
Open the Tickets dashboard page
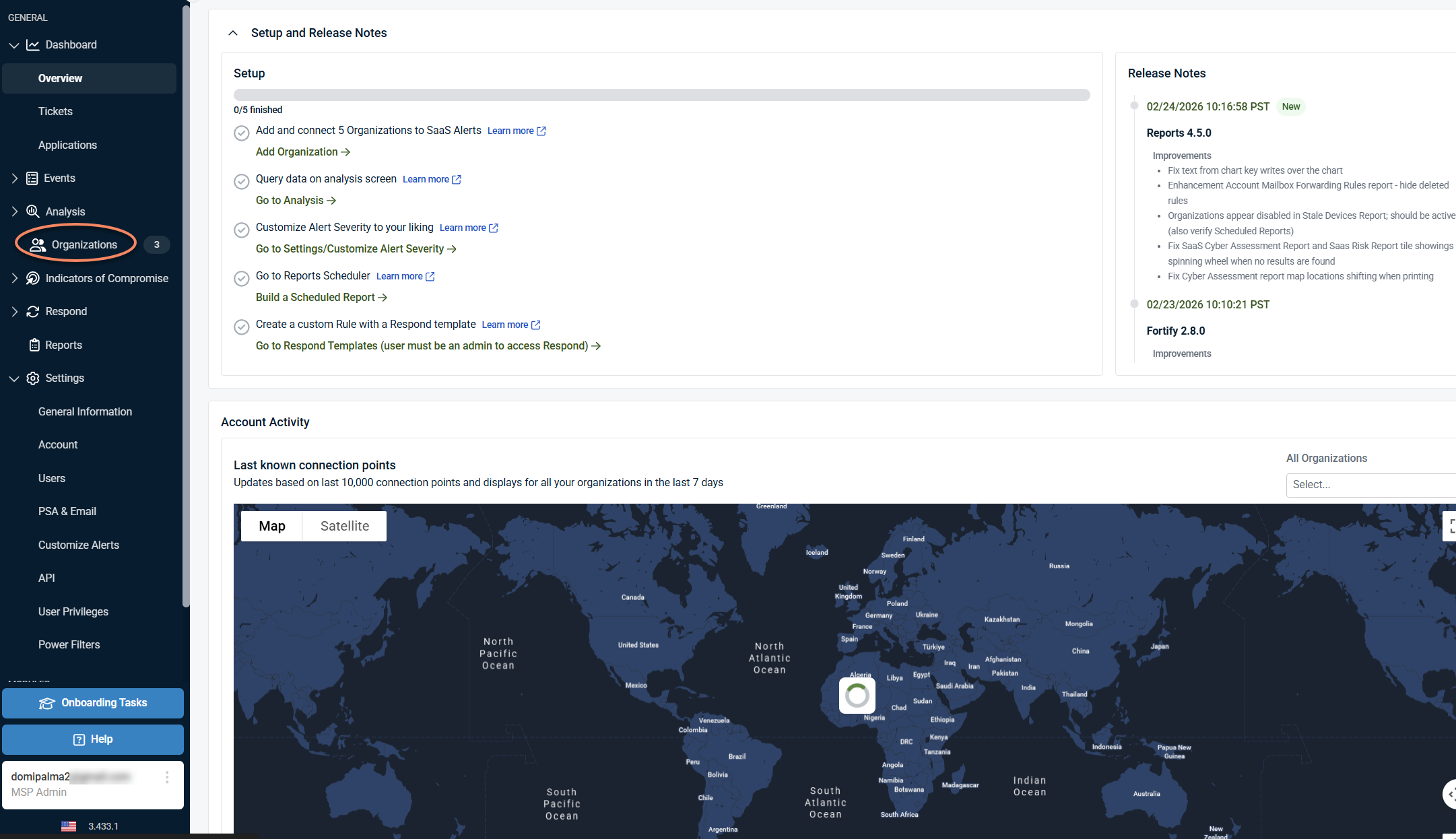pos(55,111)
